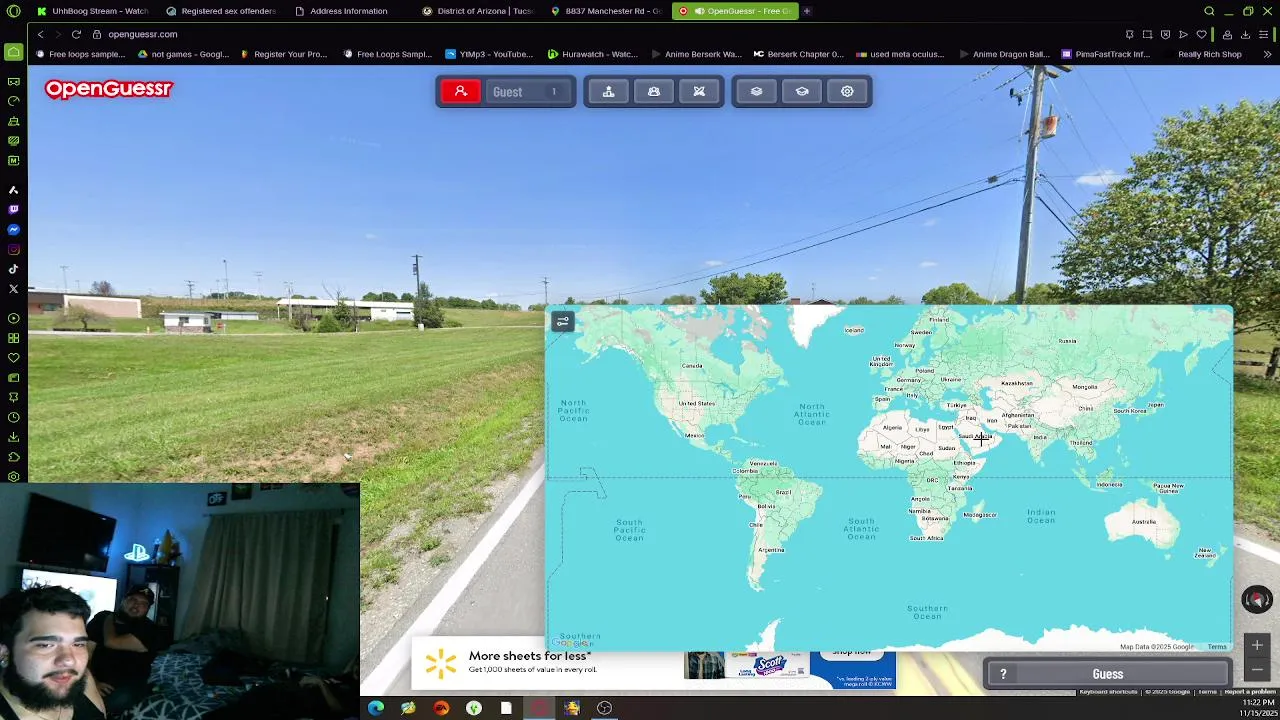1280x720 pixels.
Task: Click the browser search magnifier icon
Action: 1209,11
